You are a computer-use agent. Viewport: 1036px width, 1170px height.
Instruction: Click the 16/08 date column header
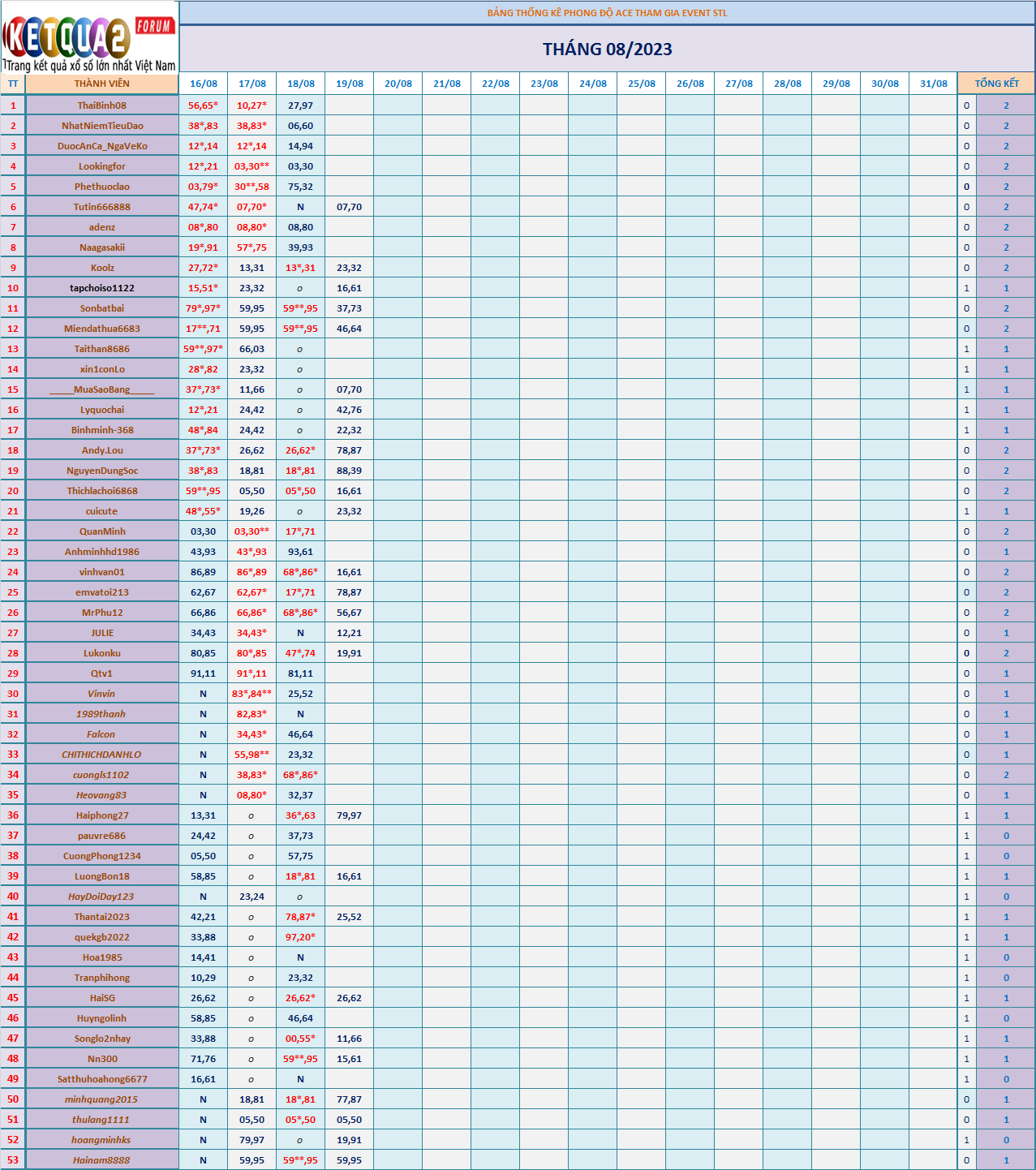pyautogui.click(x=204, y=84)
